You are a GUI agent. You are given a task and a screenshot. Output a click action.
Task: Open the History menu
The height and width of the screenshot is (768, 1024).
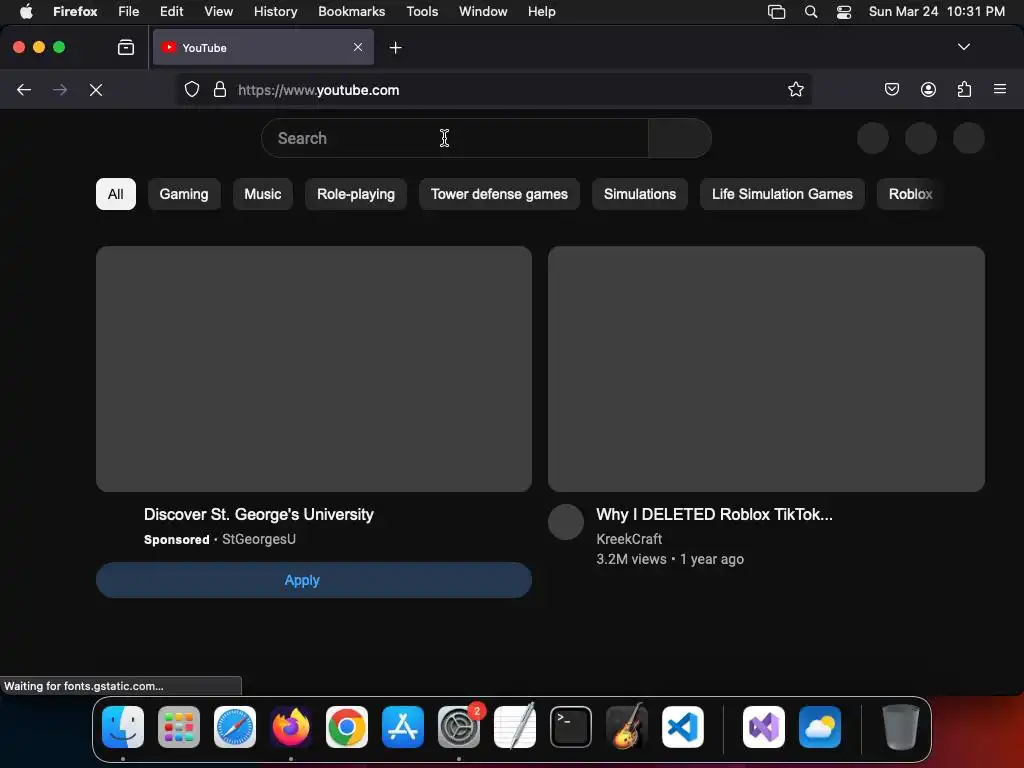(x=276, y=11)
